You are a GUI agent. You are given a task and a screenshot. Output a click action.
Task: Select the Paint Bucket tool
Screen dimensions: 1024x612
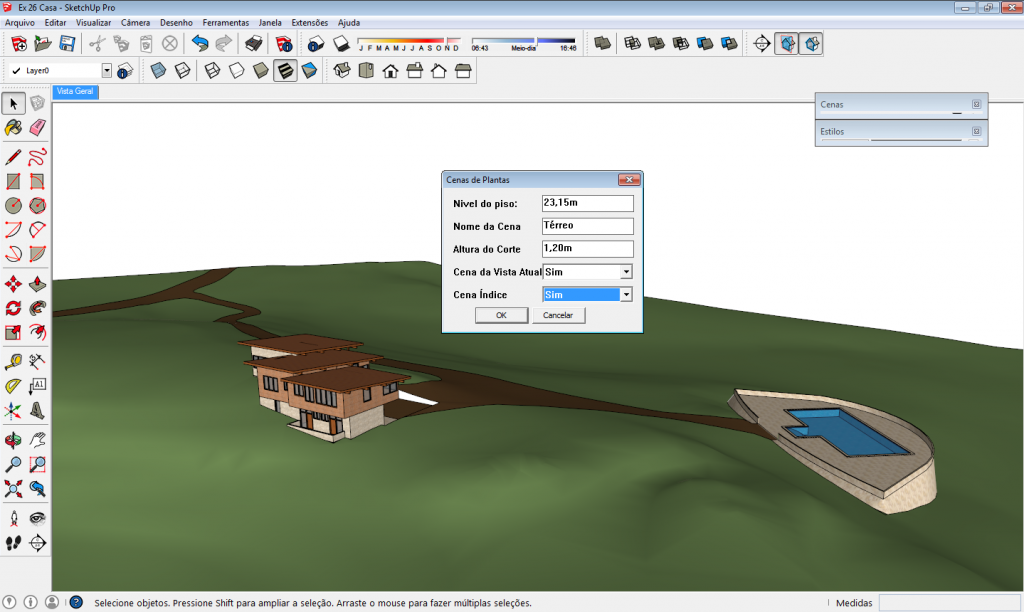click(13, 127)
